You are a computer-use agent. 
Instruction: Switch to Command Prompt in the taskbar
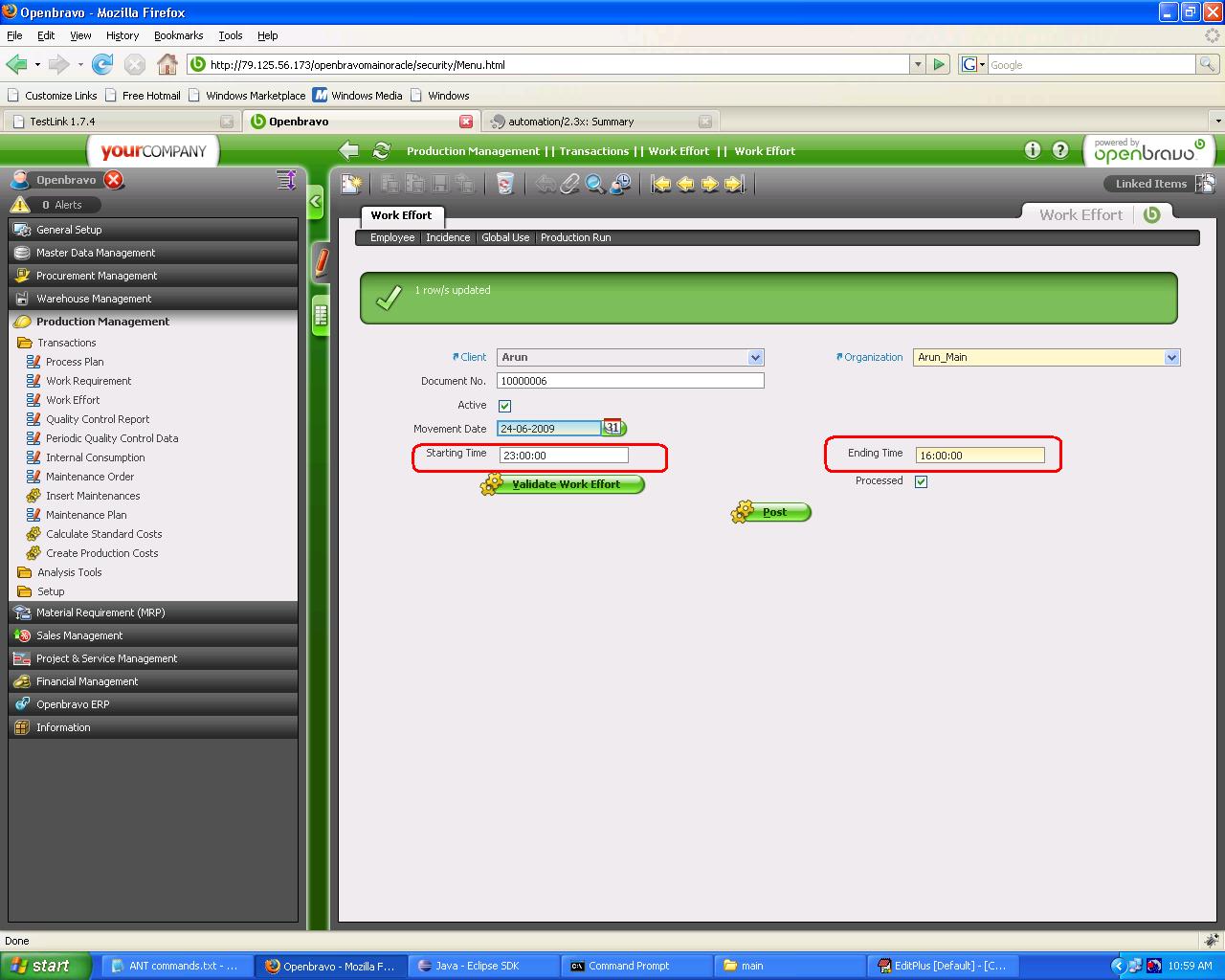click(x=637, y=966)
